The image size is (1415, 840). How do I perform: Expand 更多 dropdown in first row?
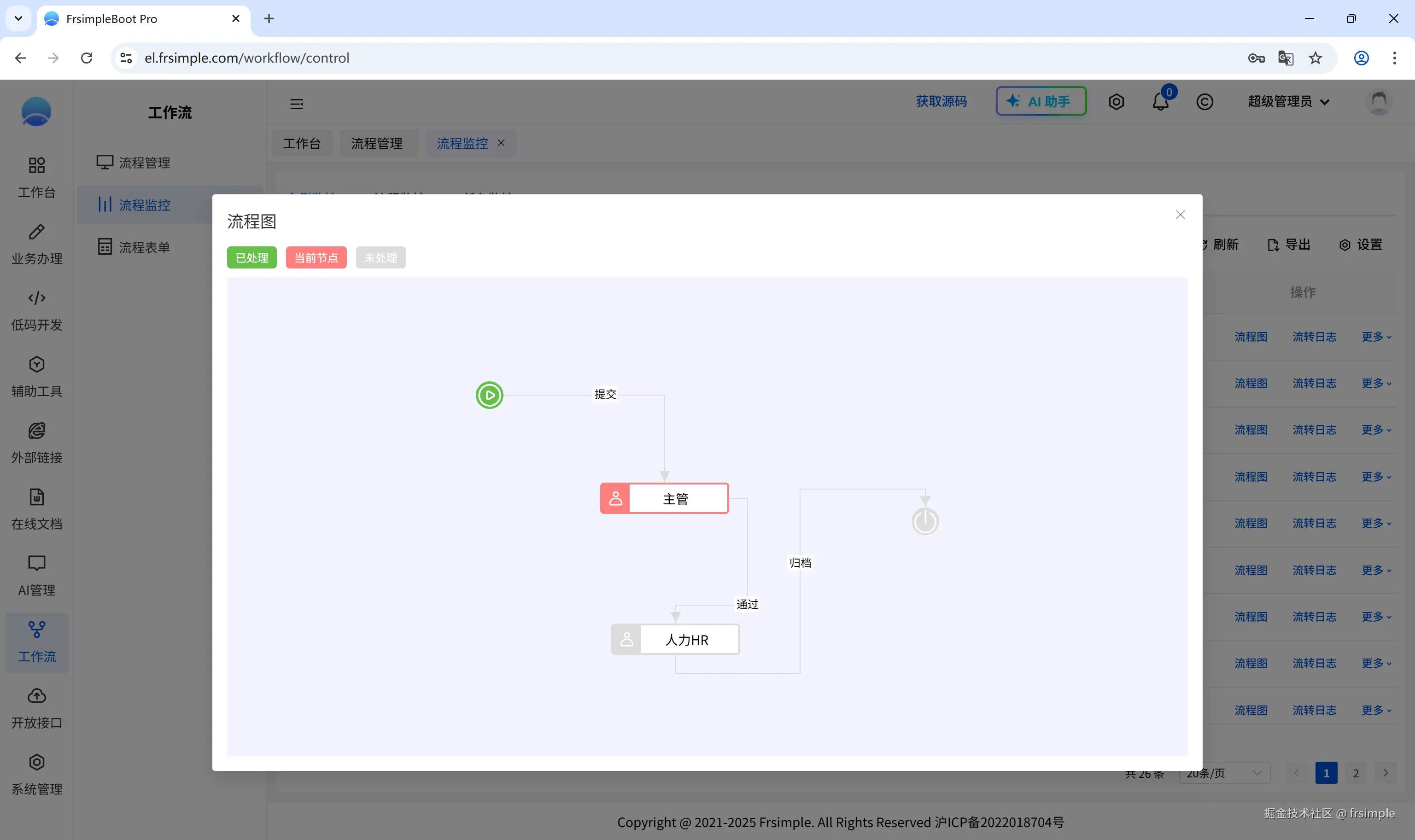click(x=1376, y=337)
